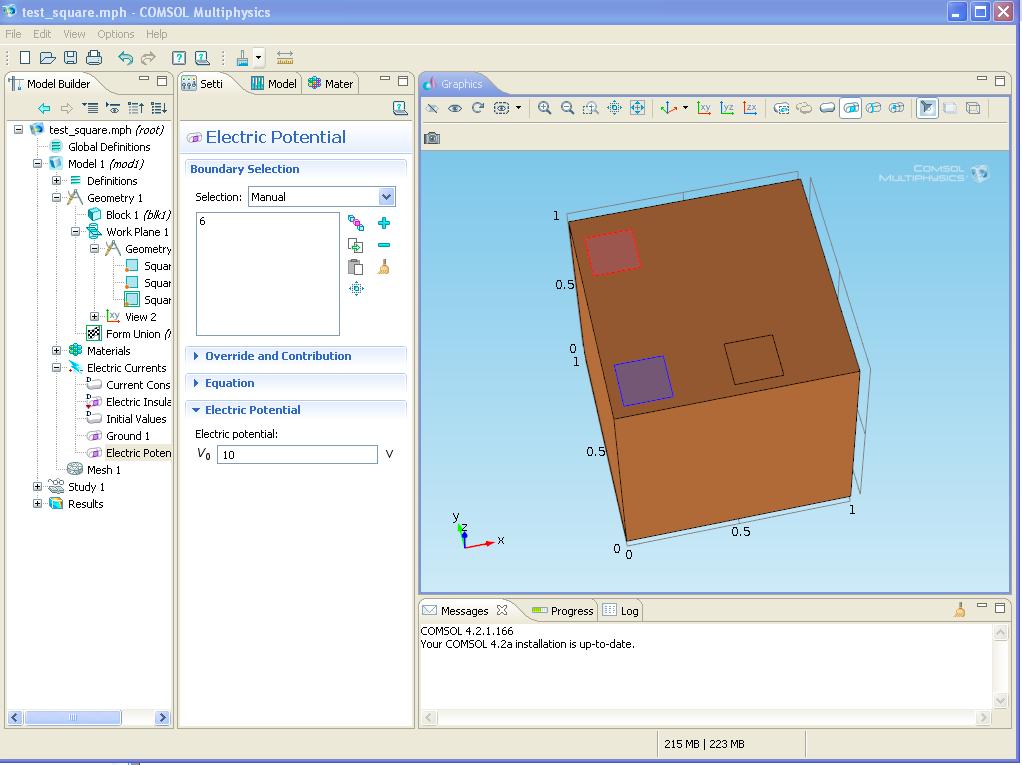Select the Global Definitions node

coord(109,147)
